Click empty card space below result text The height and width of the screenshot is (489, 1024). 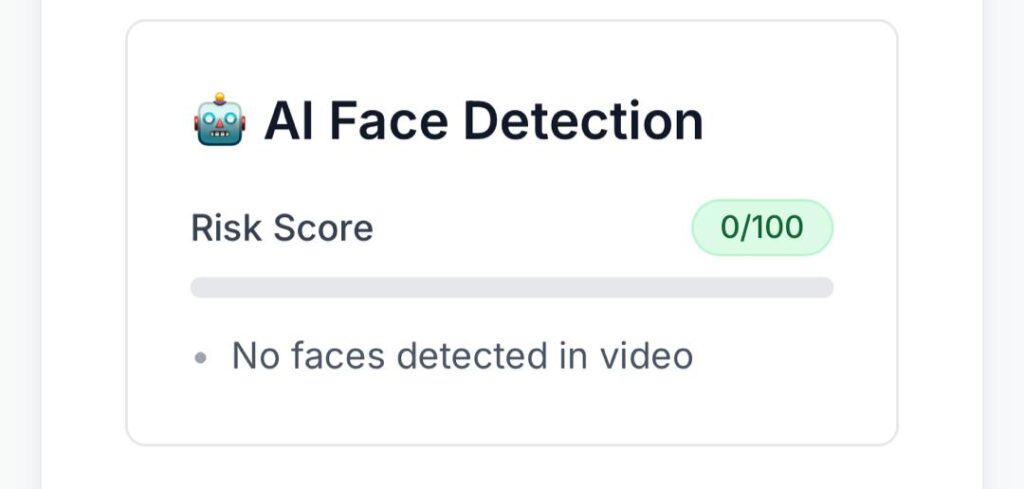tap(511, 410)
